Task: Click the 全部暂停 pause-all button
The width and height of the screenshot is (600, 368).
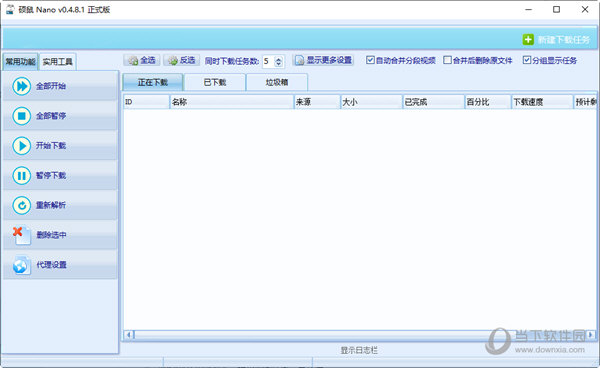Action: (x=60, y=116)
